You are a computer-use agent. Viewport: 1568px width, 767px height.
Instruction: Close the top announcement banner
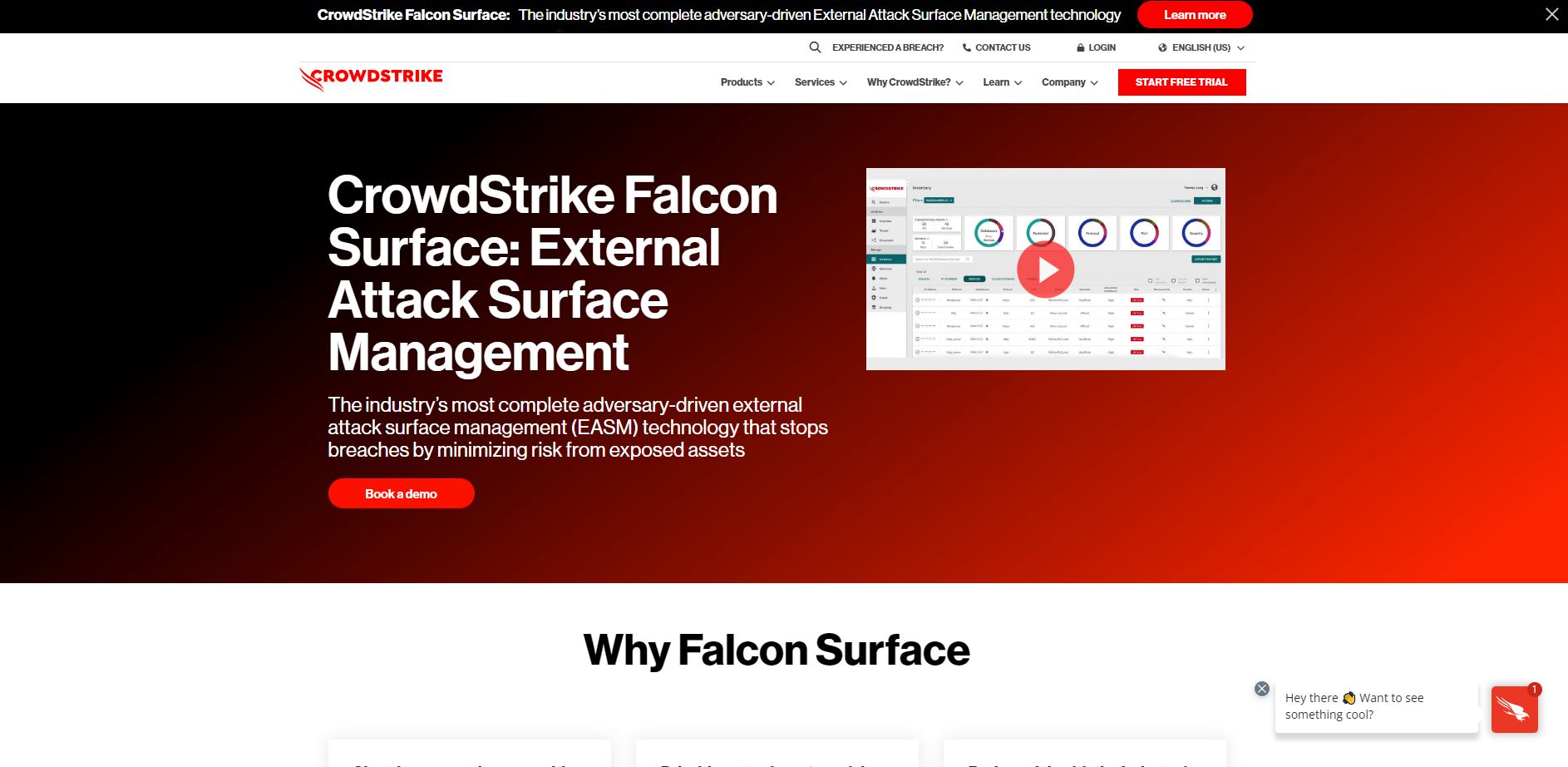(1551, 14)
